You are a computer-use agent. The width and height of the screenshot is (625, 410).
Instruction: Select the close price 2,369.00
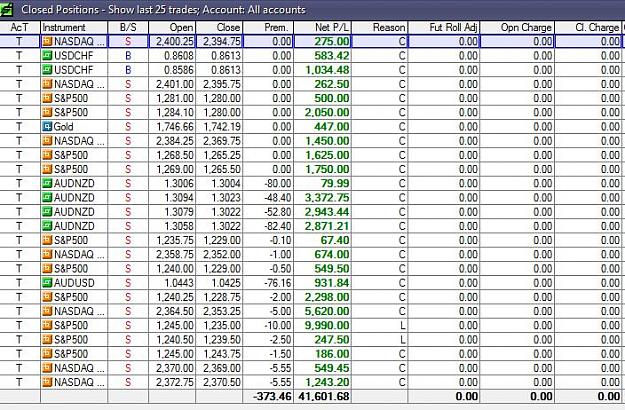222,368
